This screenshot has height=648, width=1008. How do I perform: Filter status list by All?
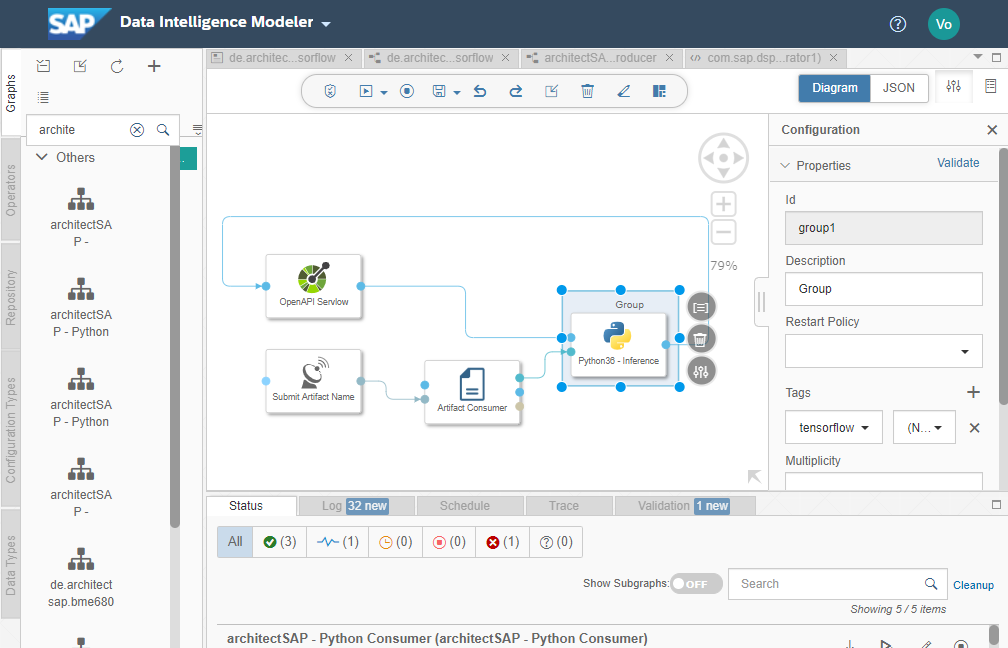tap(235, 542)
